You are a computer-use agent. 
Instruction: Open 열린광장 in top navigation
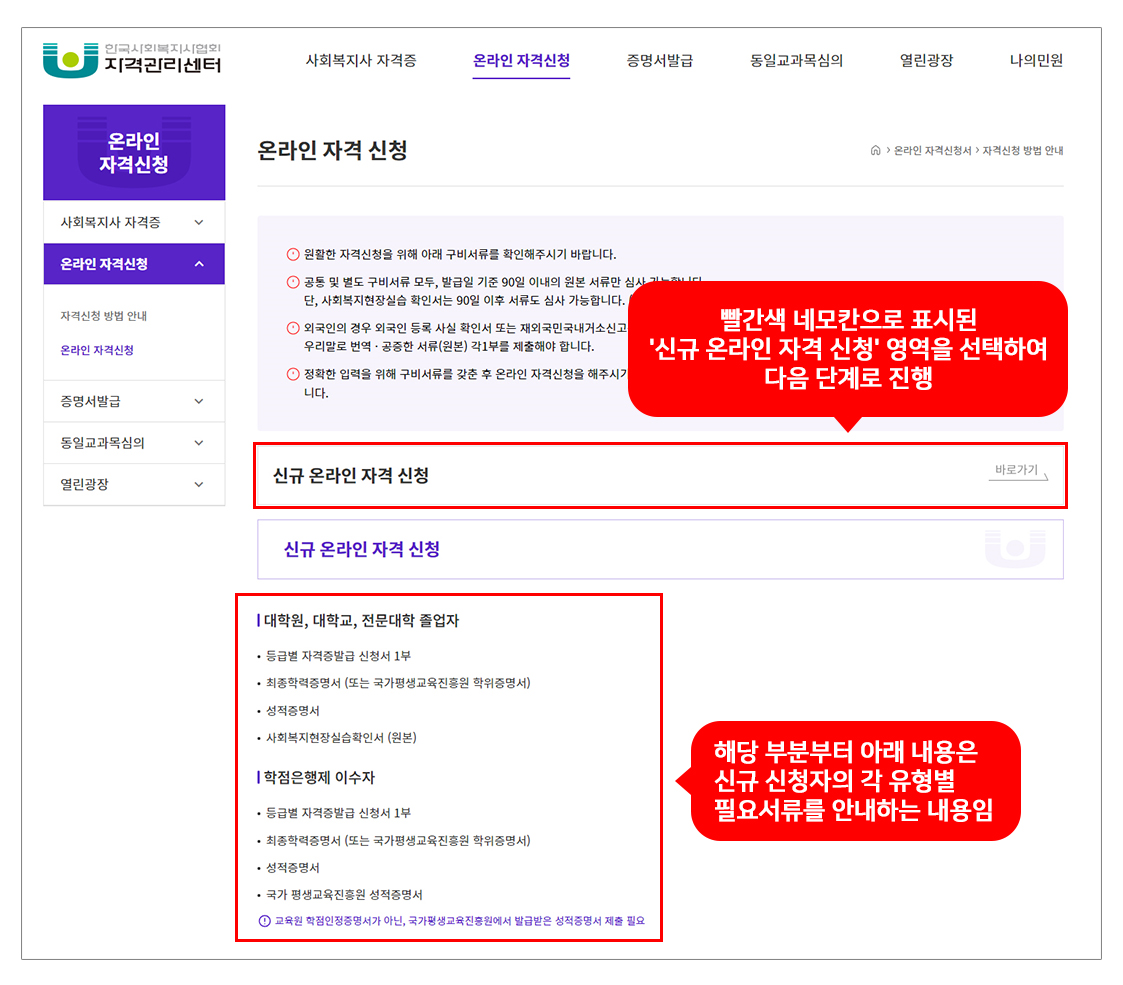pyautogui.click(x=926, y=61)
